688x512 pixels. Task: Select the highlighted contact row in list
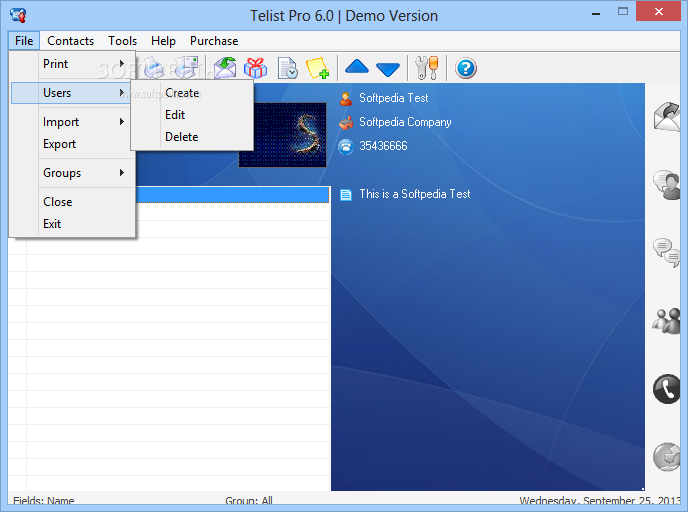coord(233,194)
